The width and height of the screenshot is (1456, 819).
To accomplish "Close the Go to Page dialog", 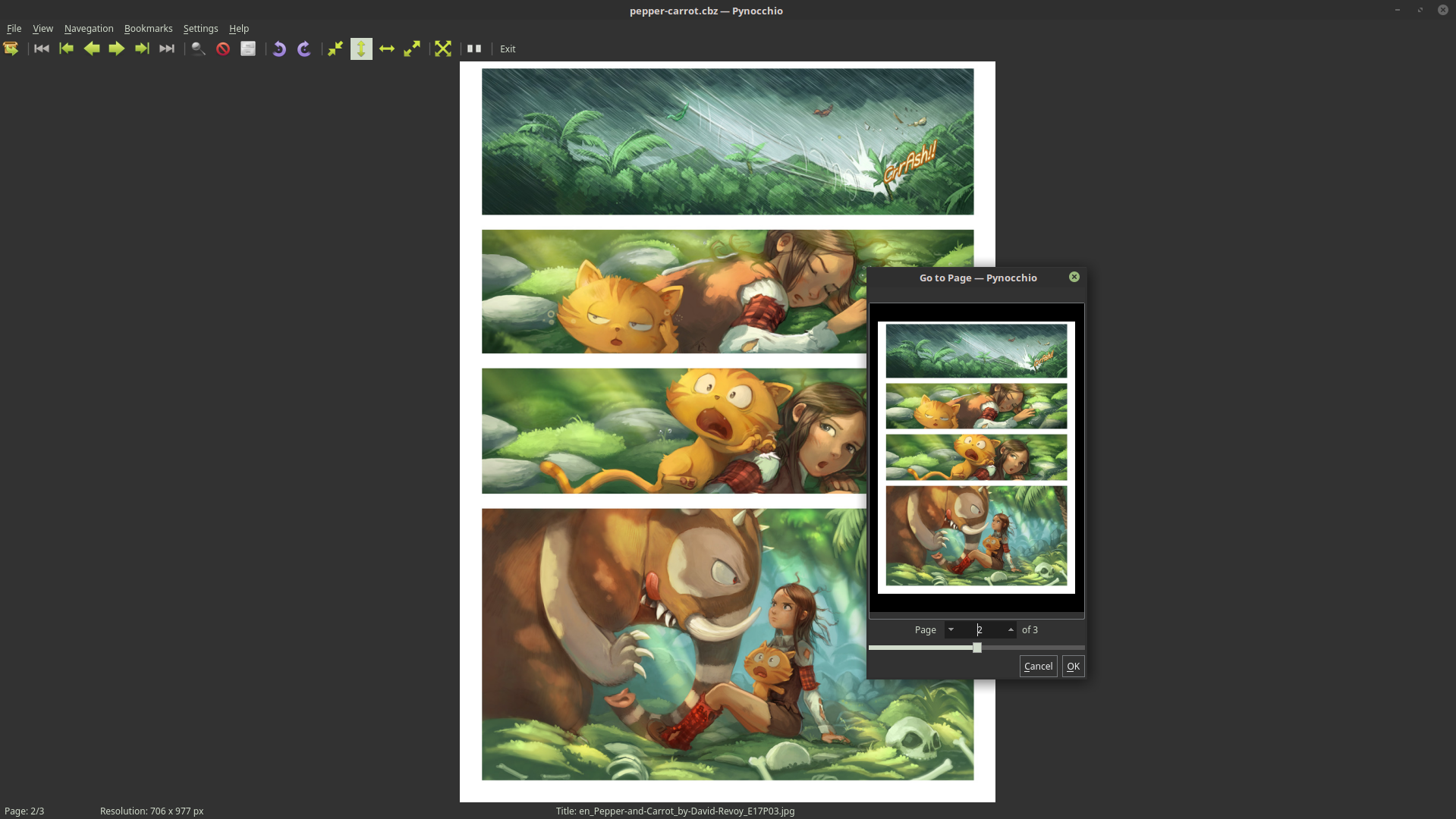I will tap(1074, 277).
